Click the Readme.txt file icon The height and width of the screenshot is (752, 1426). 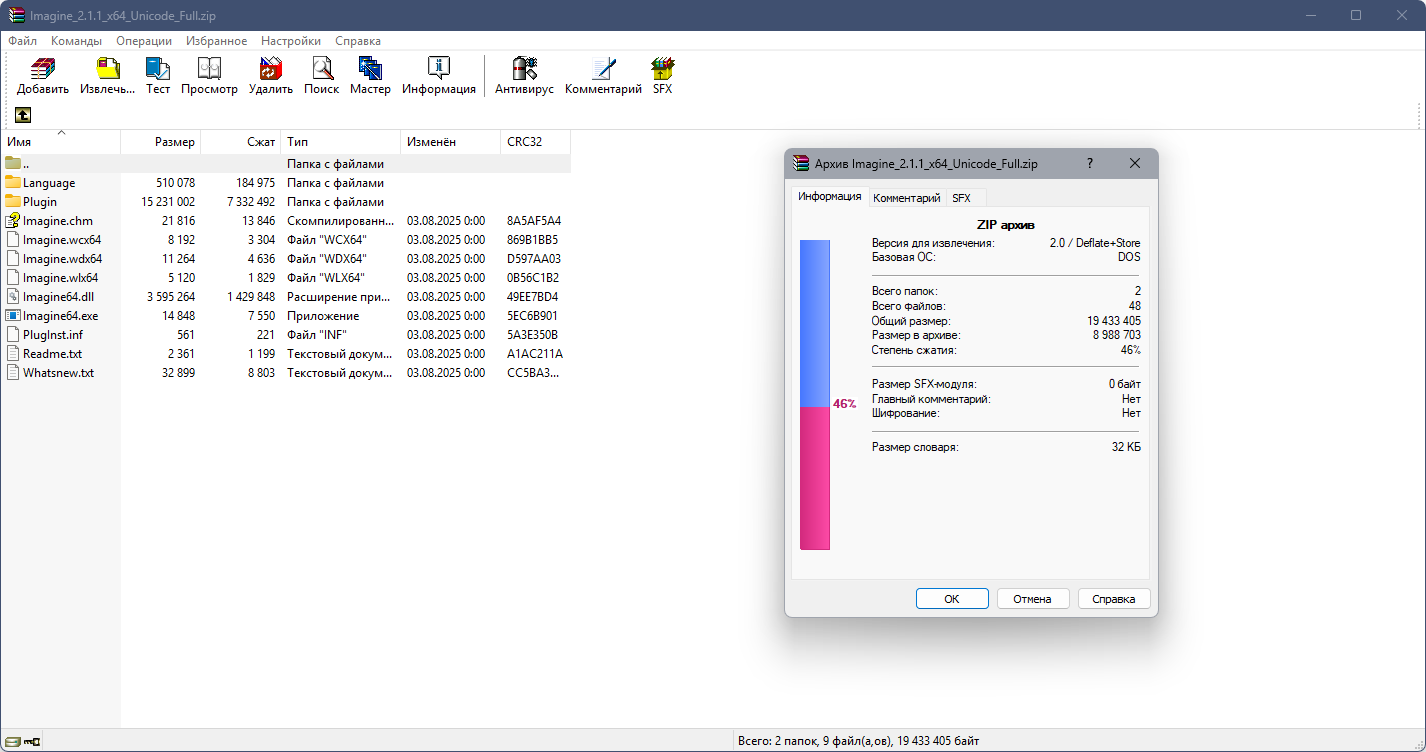pos(13,353)
